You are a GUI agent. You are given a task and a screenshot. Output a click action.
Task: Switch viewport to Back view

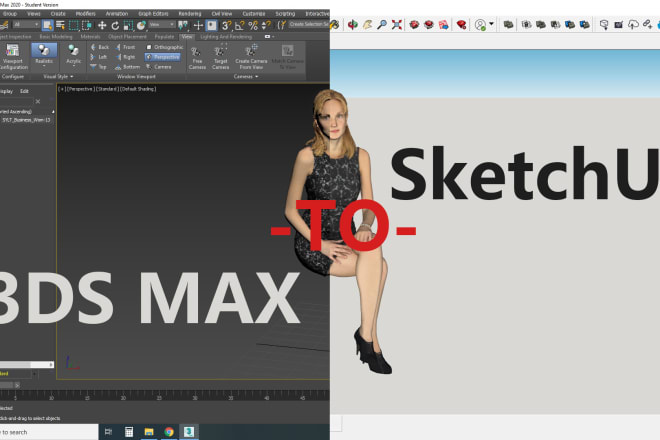tap(100, 47)
